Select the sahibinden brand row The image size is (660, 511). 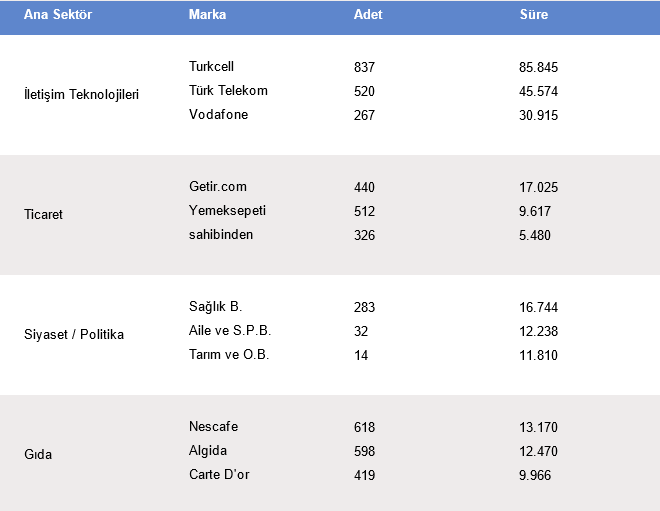pos(221,235)
